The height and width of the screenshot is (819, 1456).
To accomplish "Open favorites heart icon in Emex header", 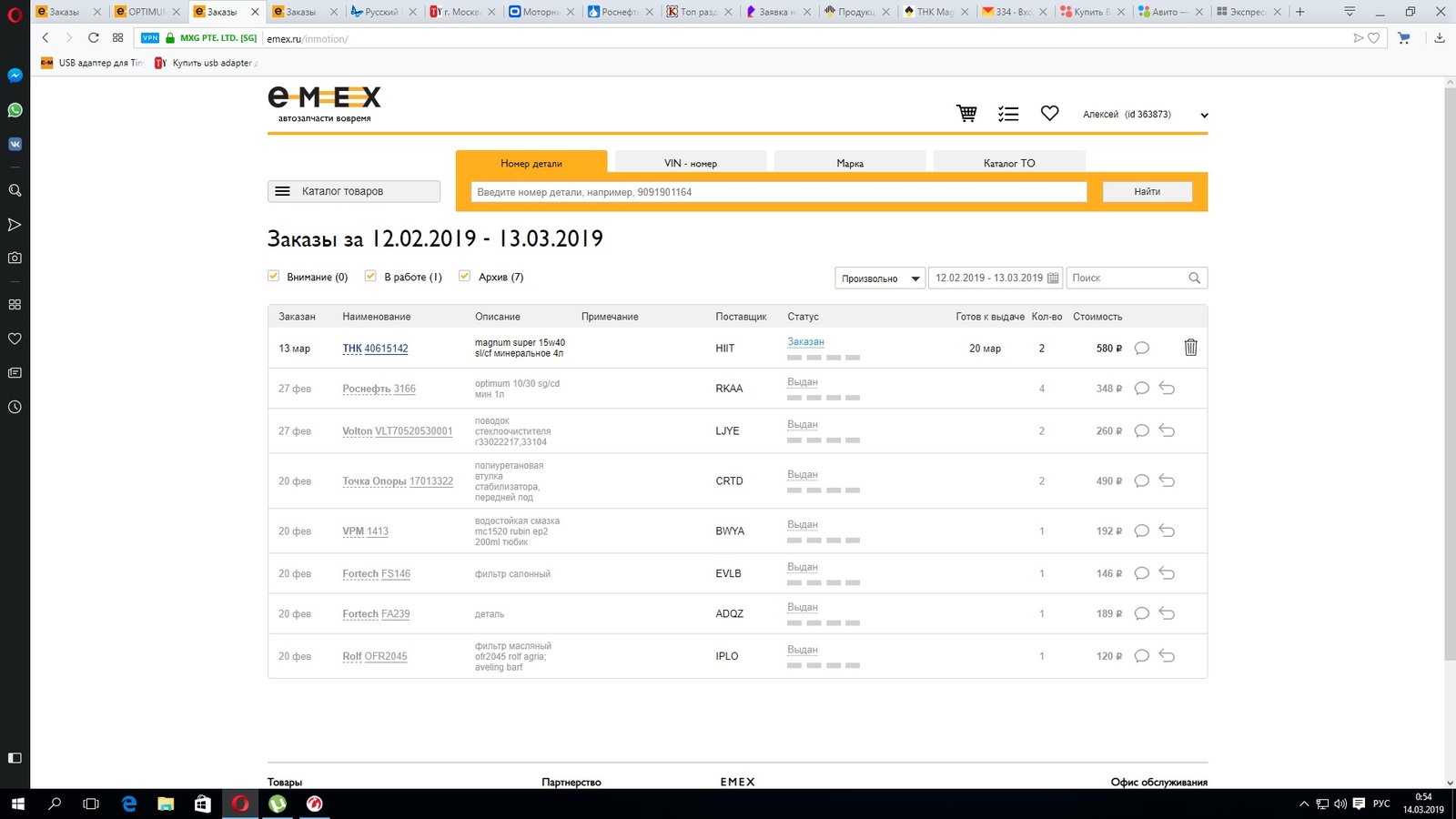I will tap(1050, 114).
